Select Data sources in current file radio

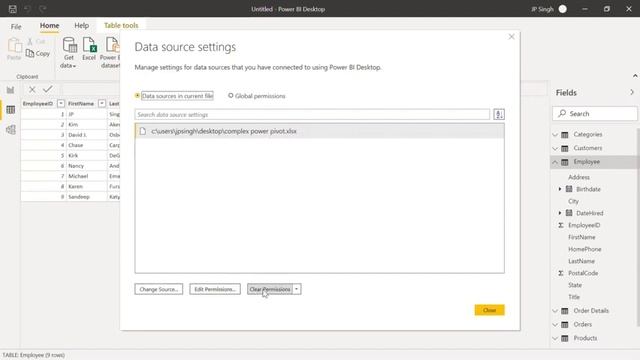[x=138, y=96]
